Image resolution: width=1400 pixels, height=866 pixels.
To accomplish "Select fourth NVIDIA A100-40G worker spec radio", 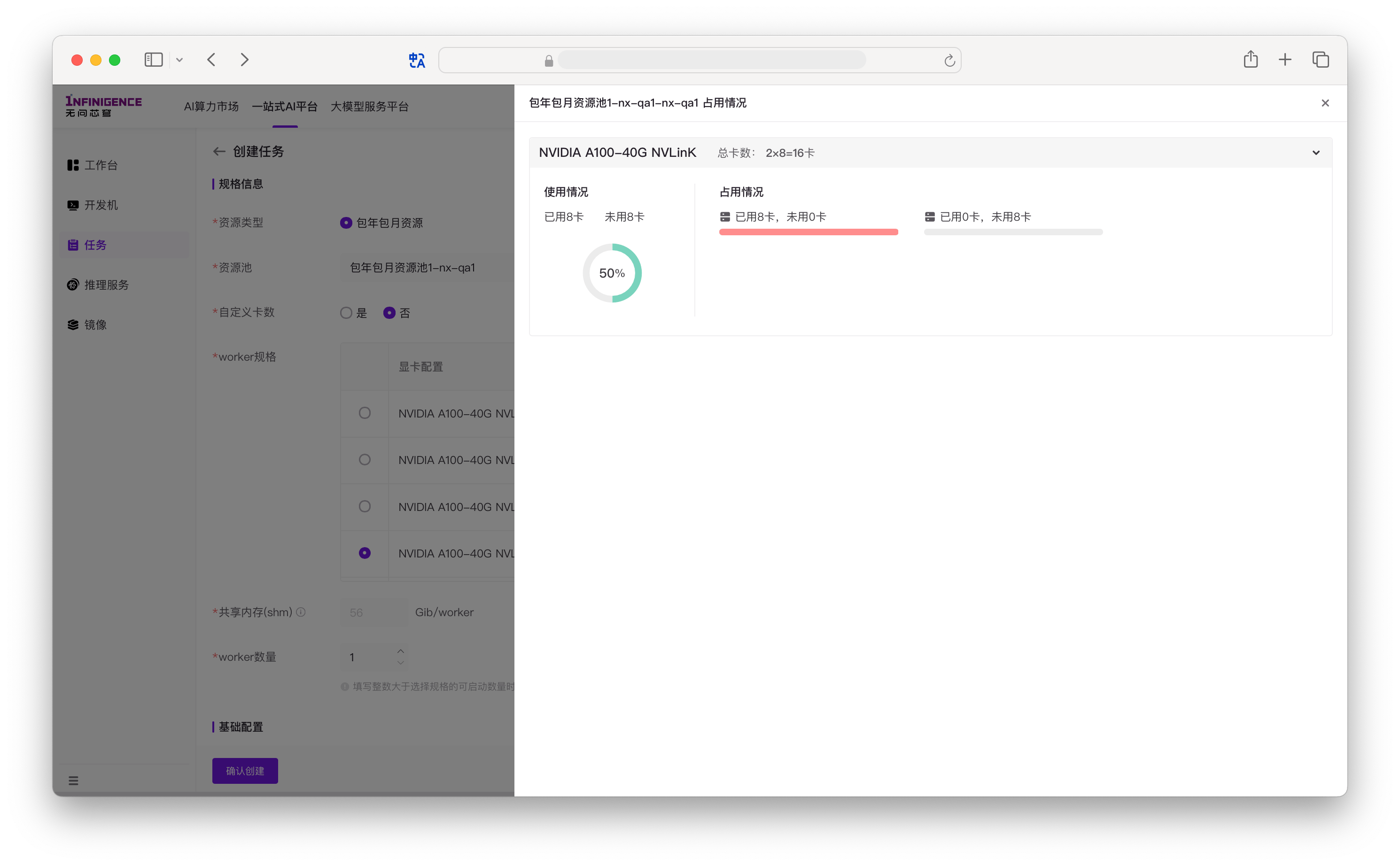I will [364, 553].
